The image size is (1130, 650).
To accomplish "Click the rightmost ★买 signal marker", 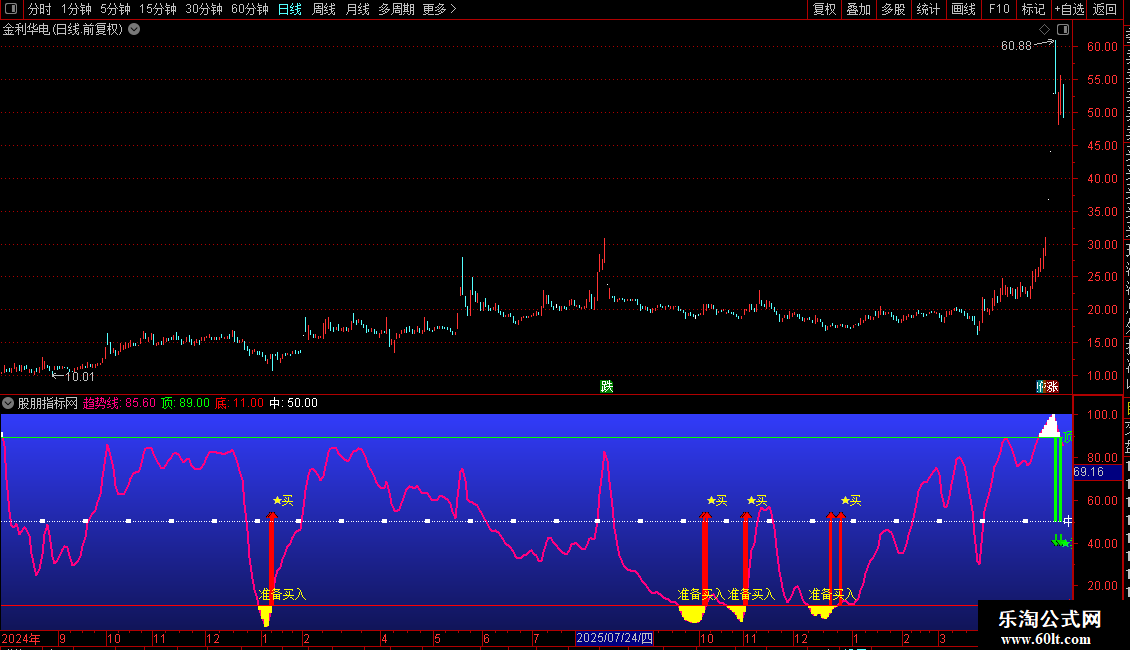I will coord(851,500).
